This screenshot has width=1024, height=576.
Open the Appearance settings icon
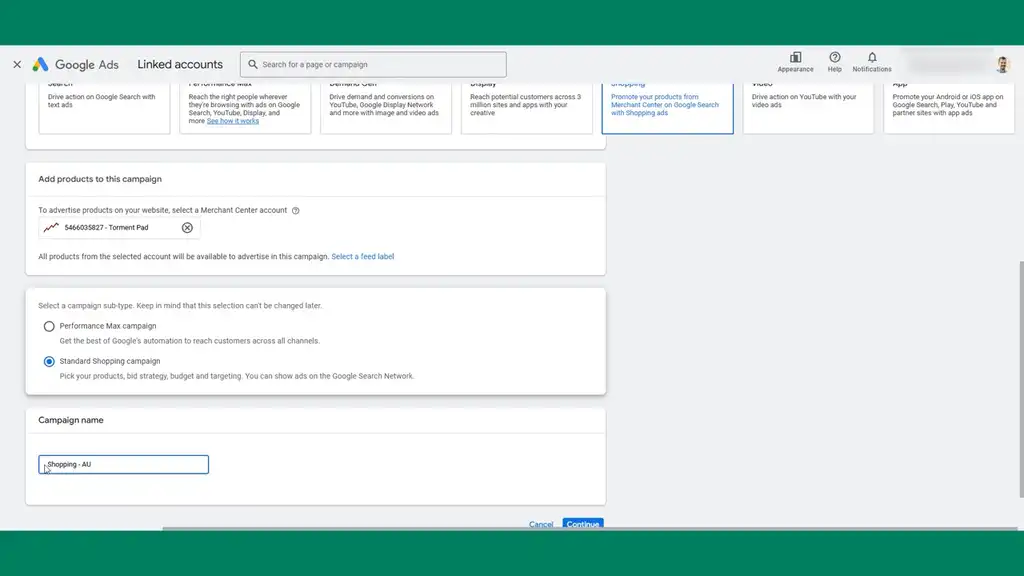point(795,58)
